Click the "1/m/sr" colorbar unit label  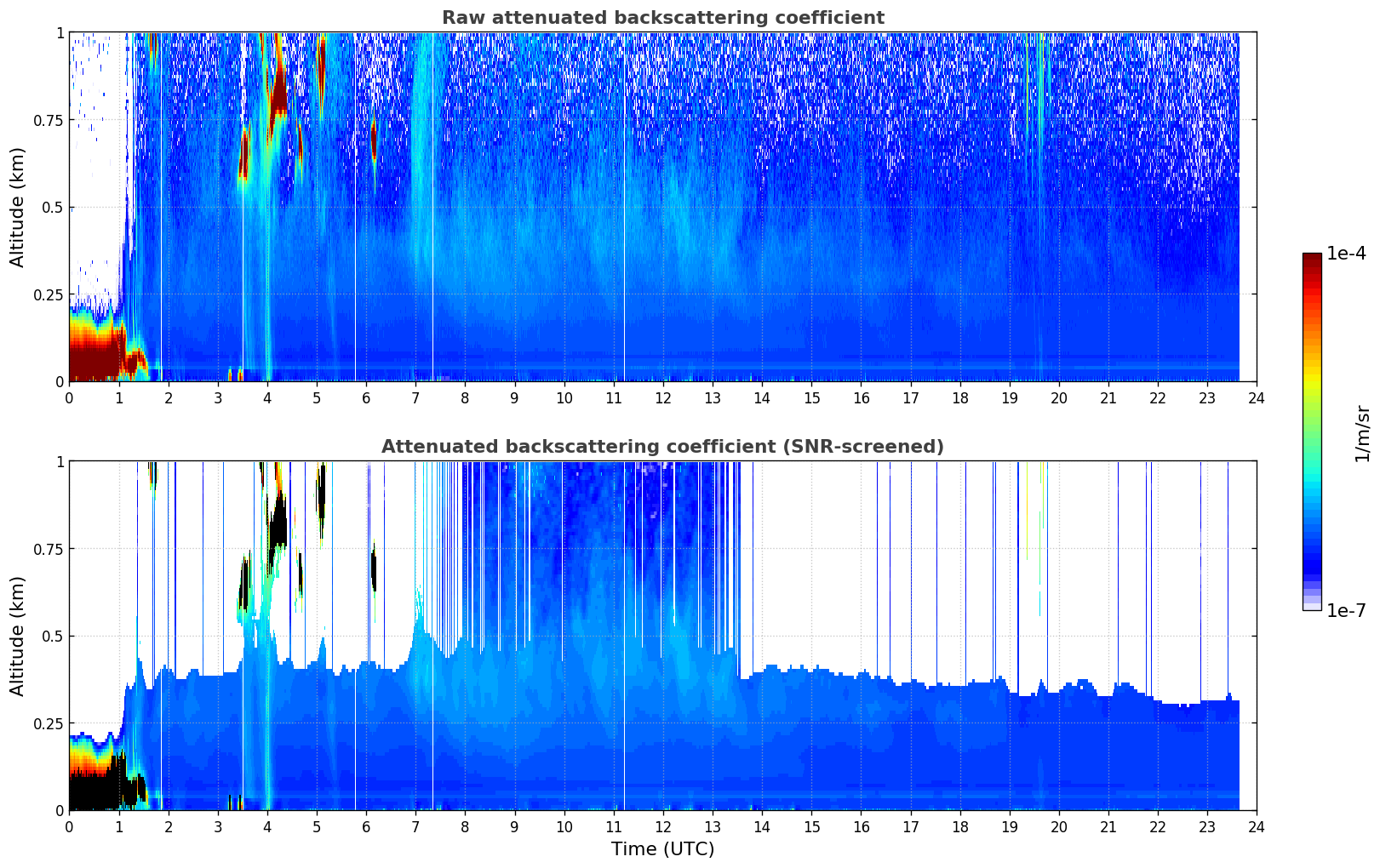coord(1362,433)
